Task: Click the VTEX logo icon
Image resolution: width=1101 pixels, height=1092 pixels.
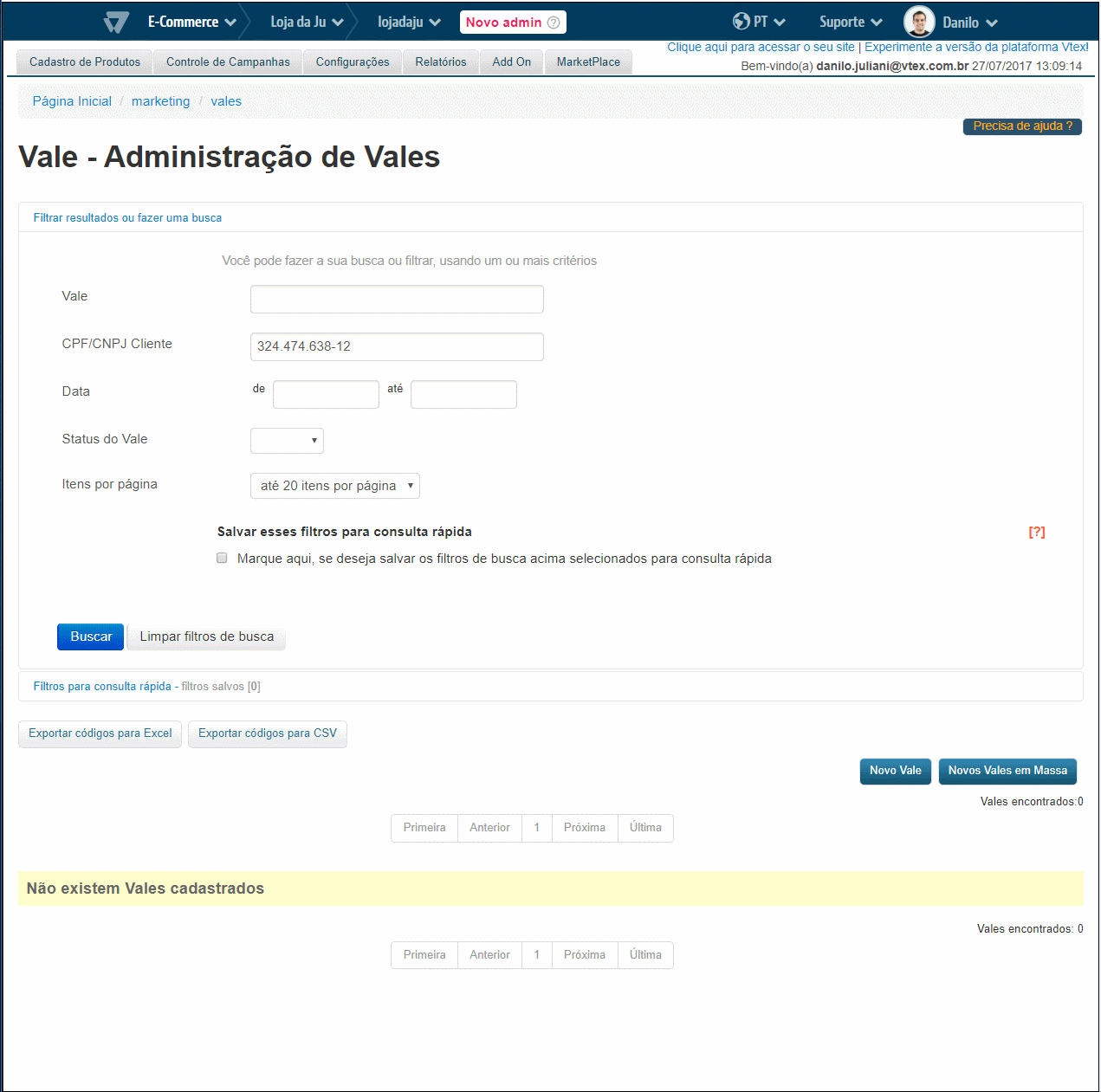Action: coord(116,23)
